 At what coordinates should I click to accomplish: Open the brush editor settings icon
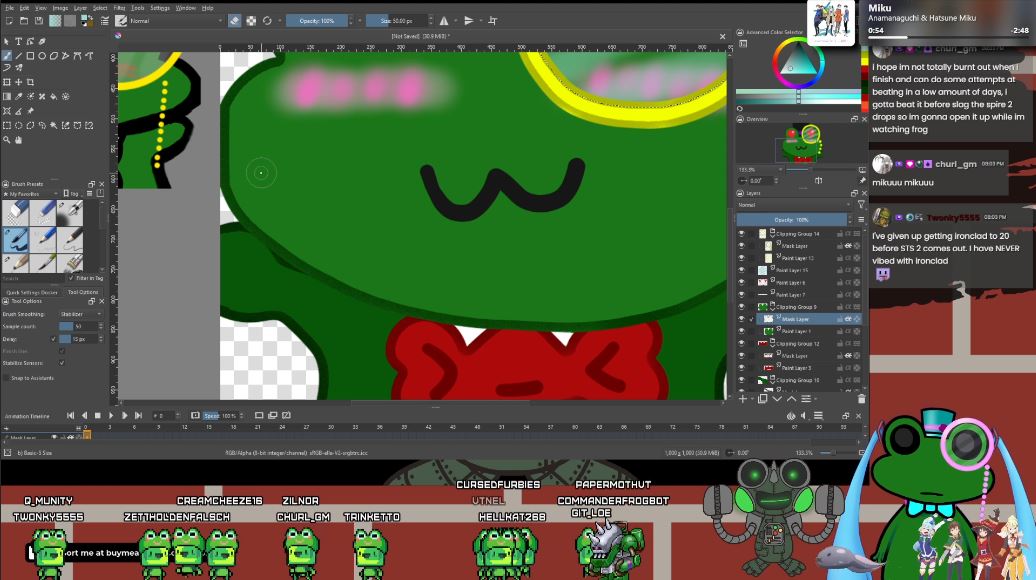(x=104, y=21)
